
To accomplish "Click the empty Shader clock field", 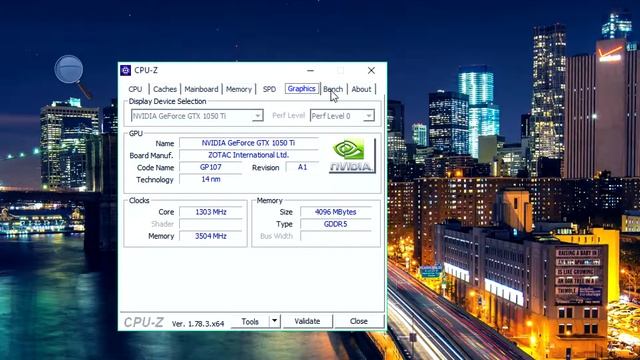I will click(x=211, y=224).
